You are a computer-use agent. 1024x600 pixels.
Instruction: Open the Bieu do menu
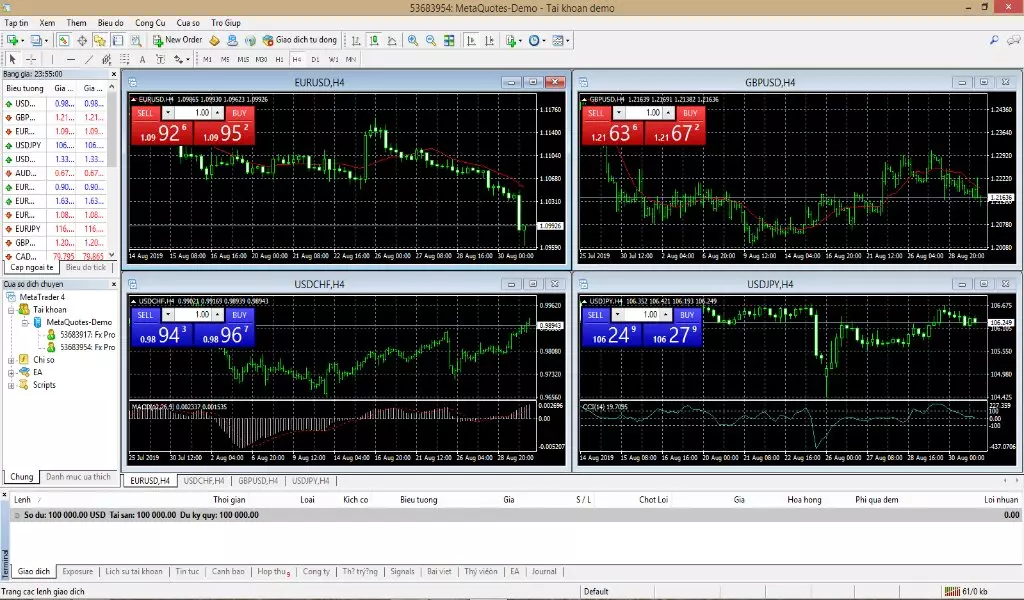coord(112,22)
